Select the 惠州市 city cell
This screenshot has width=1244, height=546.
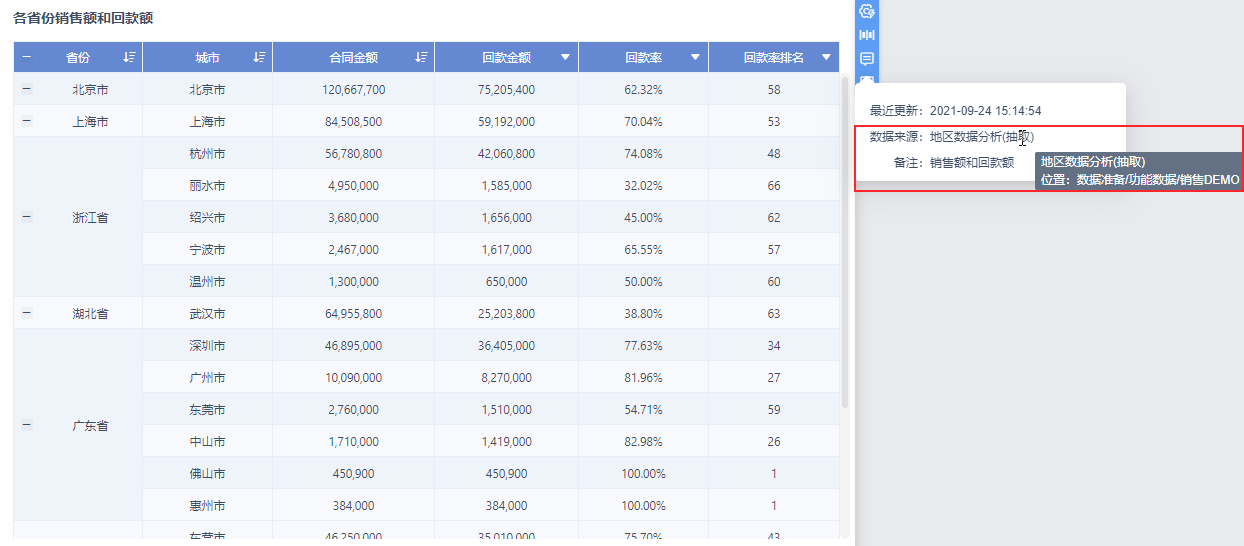207,505
